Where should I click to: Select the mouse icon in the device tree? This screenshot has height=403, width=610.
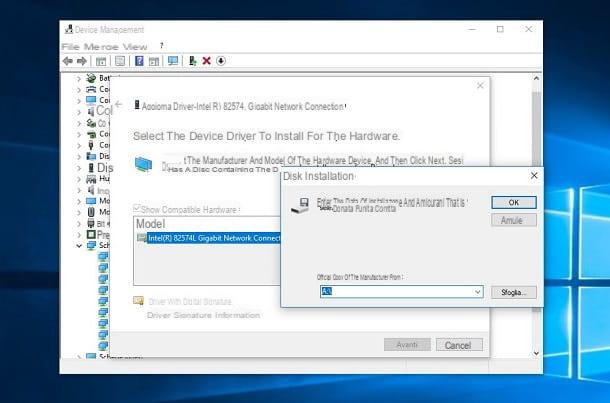tap(91, 212)
